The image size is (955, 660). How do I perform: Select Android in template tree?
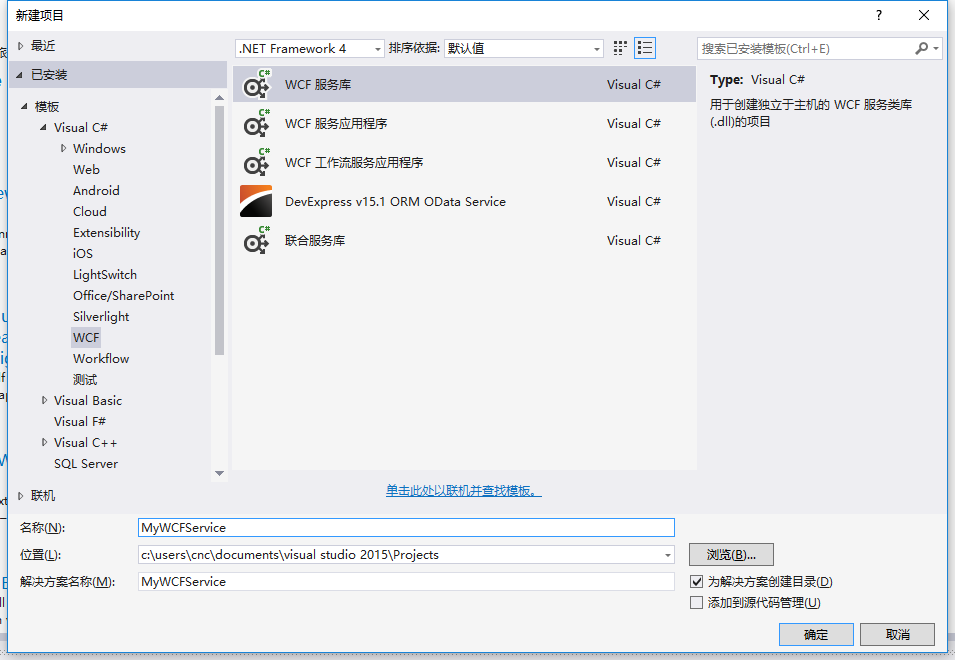click(96, 191)
